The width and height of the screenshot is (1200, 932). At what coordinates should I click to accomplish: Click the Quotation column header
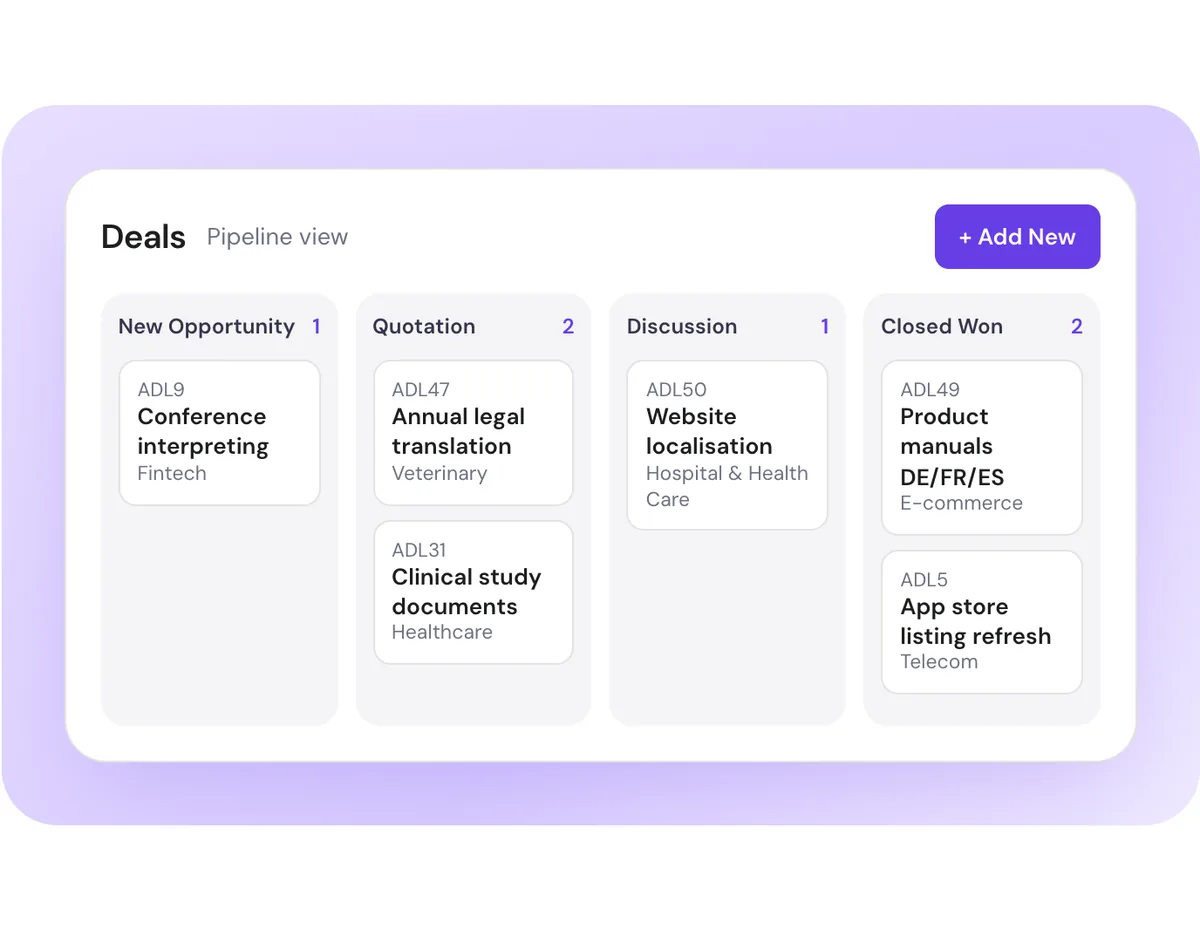coord(424,327)
